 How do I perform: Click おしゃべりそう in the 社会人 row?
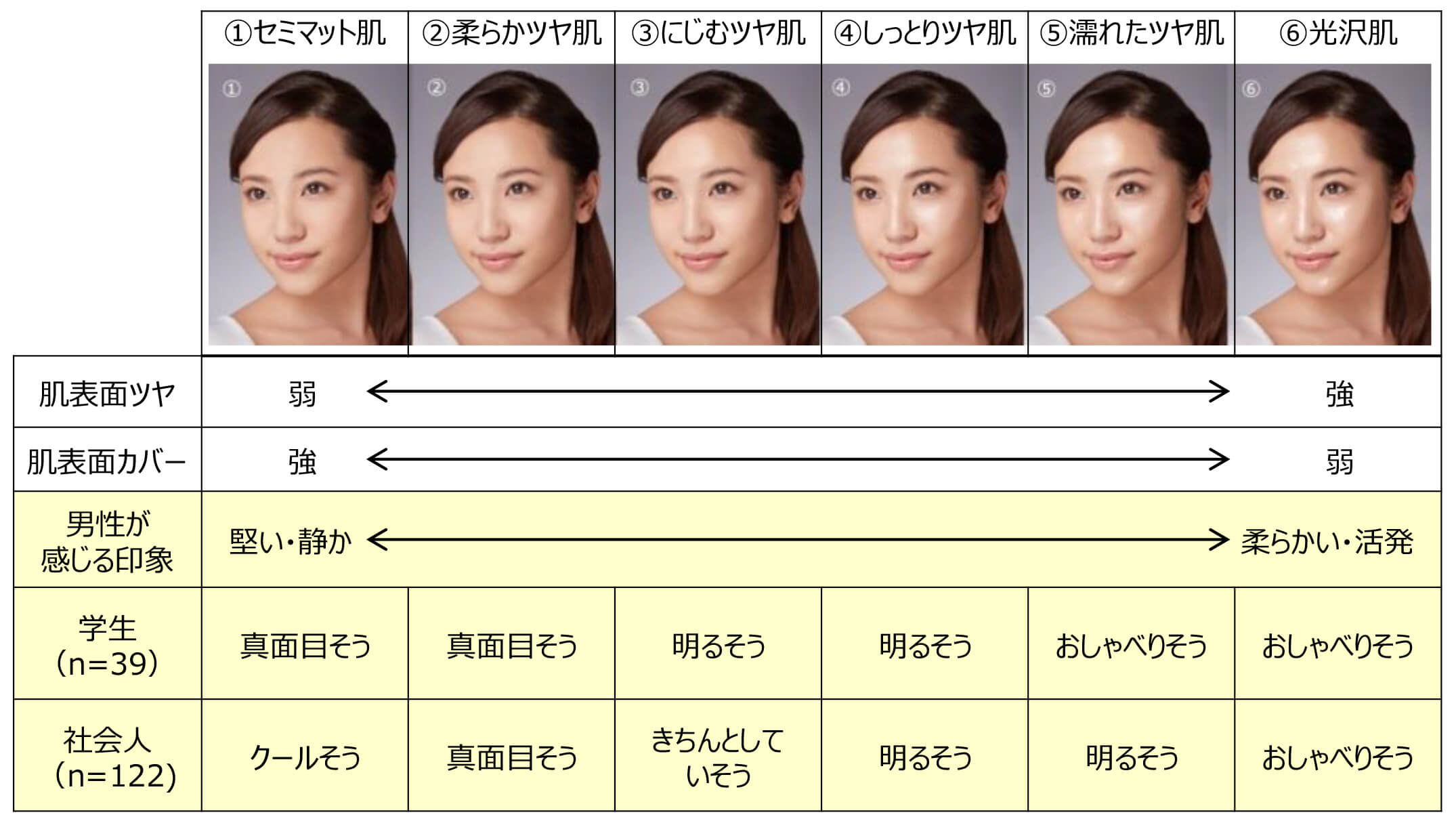[1338, 758]
